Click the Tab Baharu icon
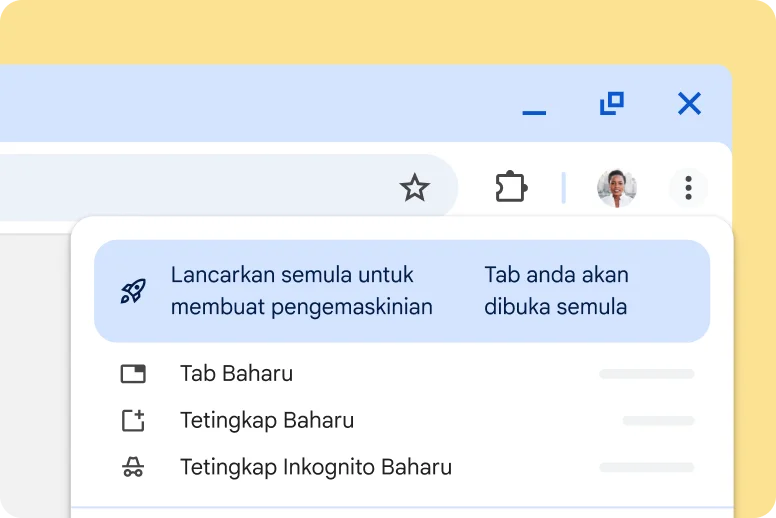 [x=133, y=374]
